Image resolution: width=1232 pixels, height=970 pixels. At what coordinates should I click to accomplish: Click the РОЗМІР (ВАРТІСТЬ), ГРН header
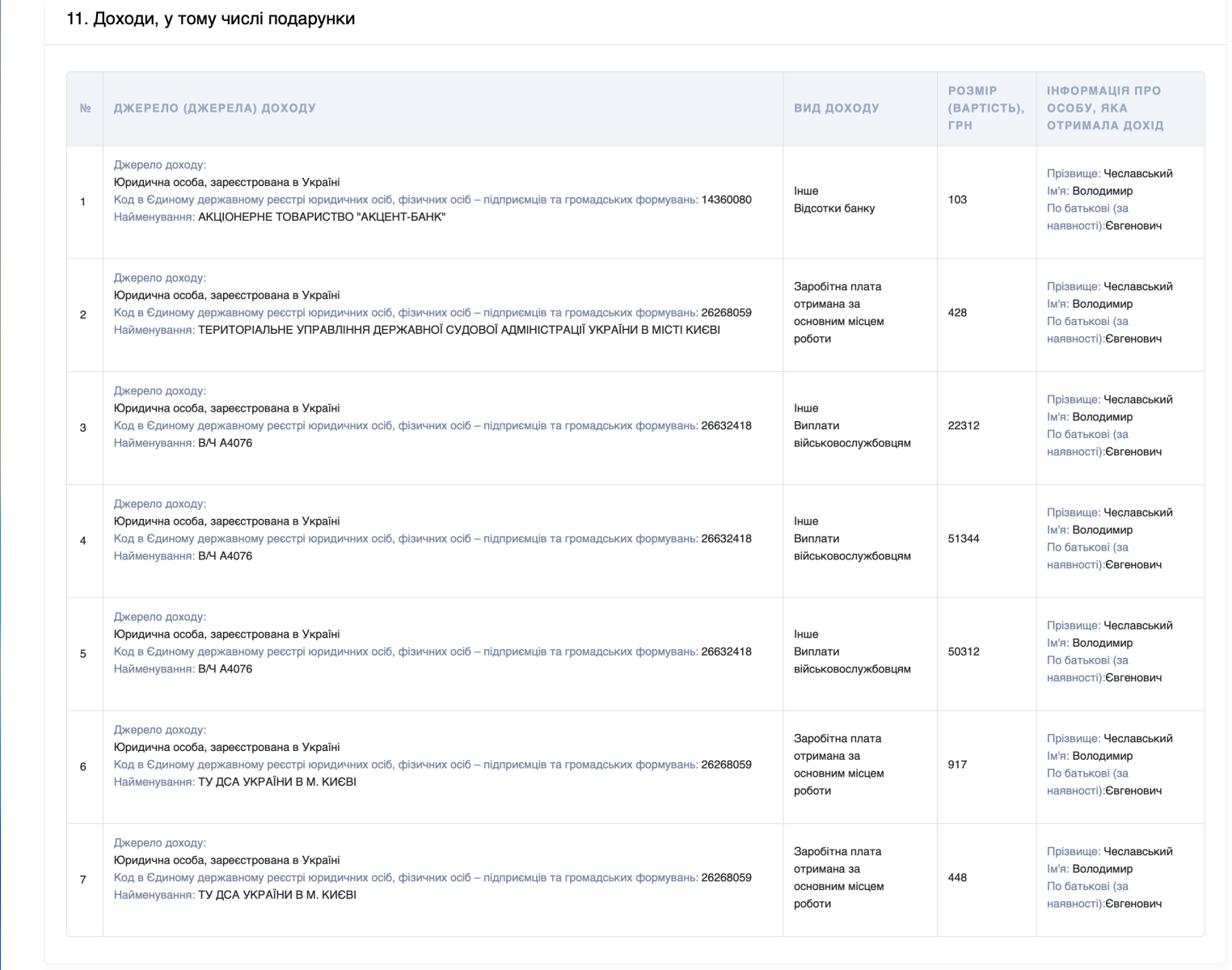coord(986,108)
